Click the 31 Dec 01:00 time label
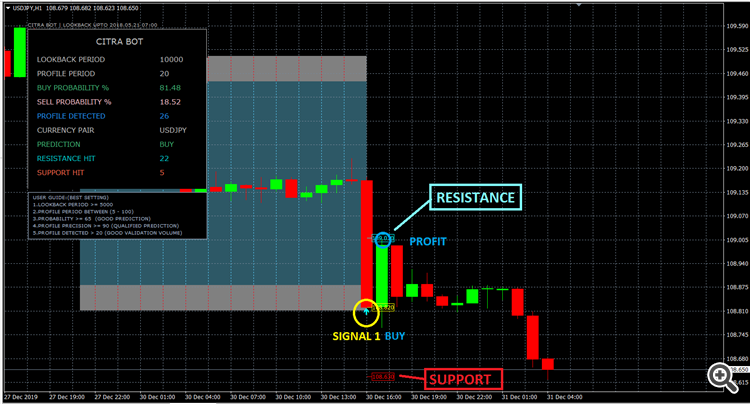 [x=519, y=397]
